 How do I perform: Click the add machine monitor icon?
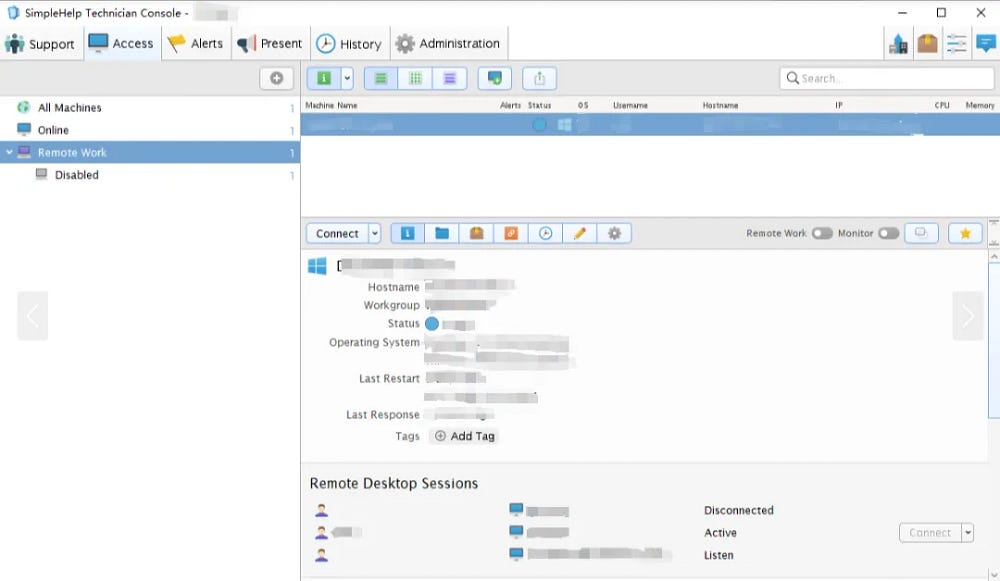click(494, 78)
